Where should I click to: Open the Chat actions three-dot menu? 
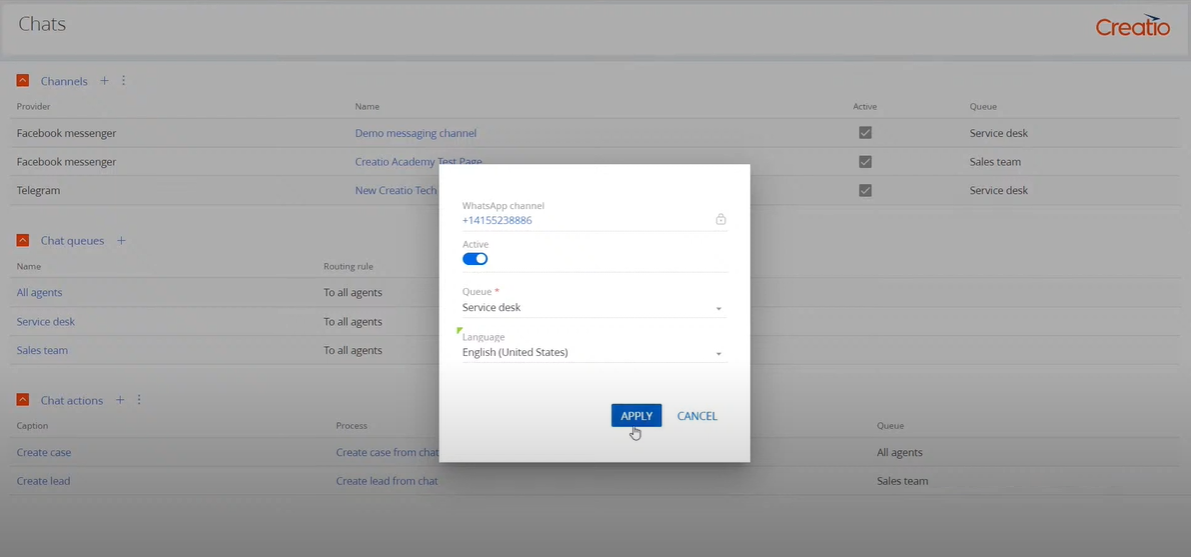(x=139, y=400)
